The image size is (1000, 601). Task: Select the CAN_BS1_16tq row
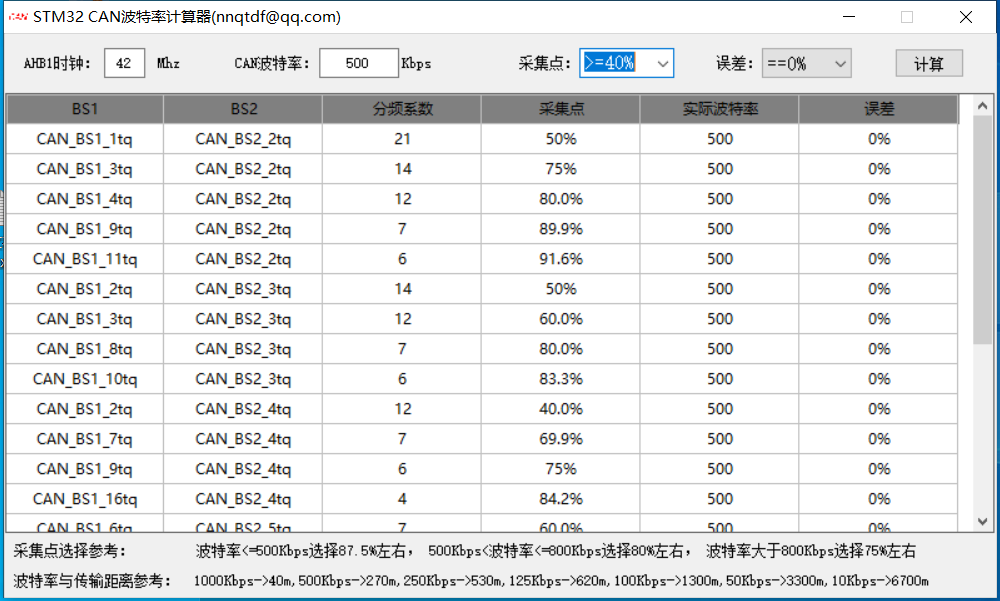point(84,499)
